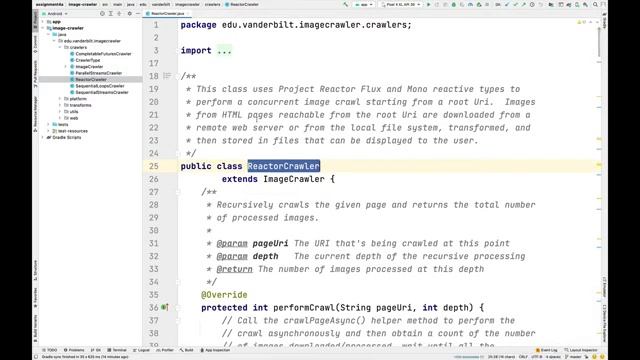Screen dimensions: 640x360
Task: Click the select opened file target icon
Action: 102,13
